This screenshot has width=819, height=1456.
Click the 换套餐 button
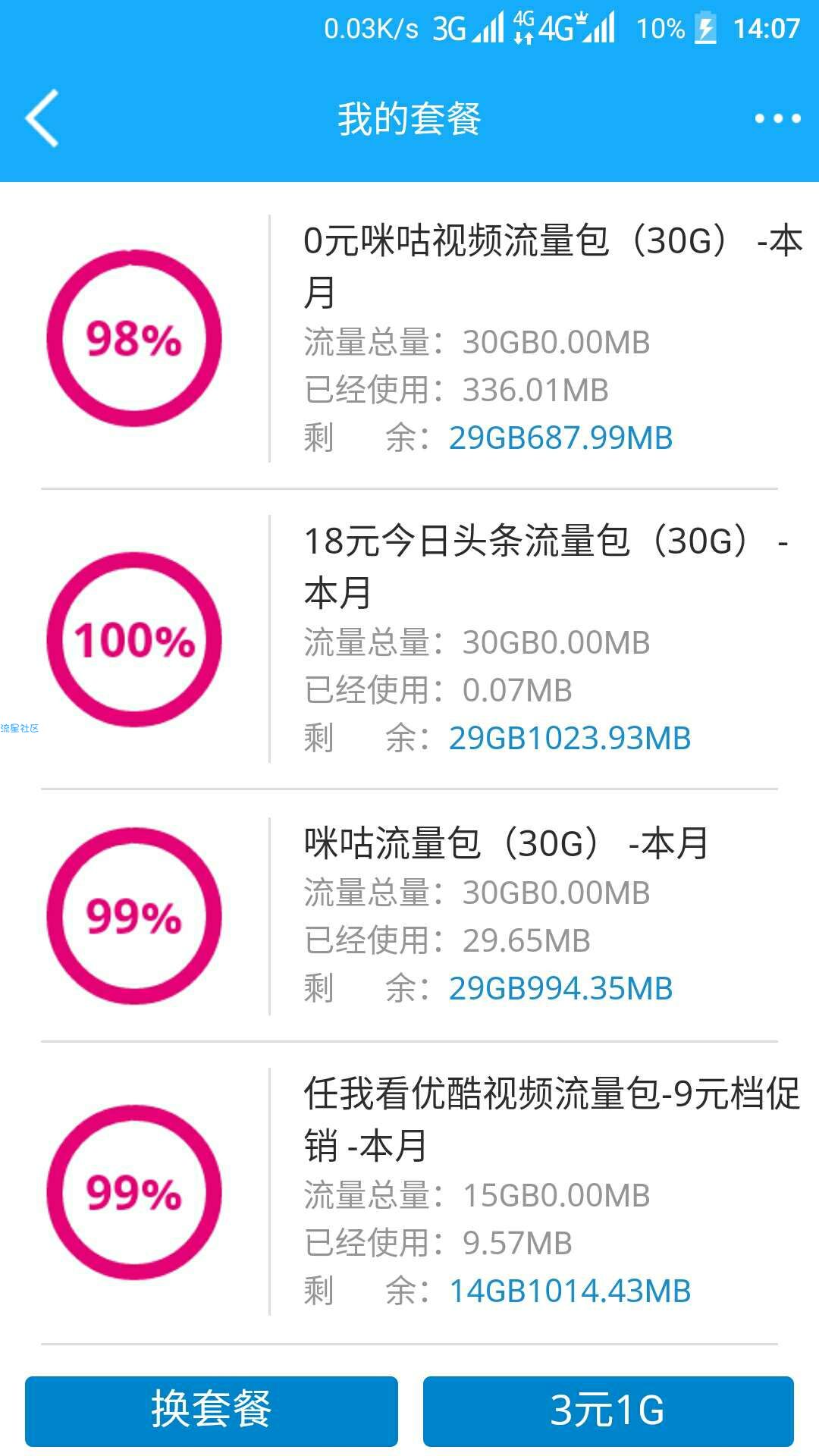pyautogui.click(x=212, y=1411)
